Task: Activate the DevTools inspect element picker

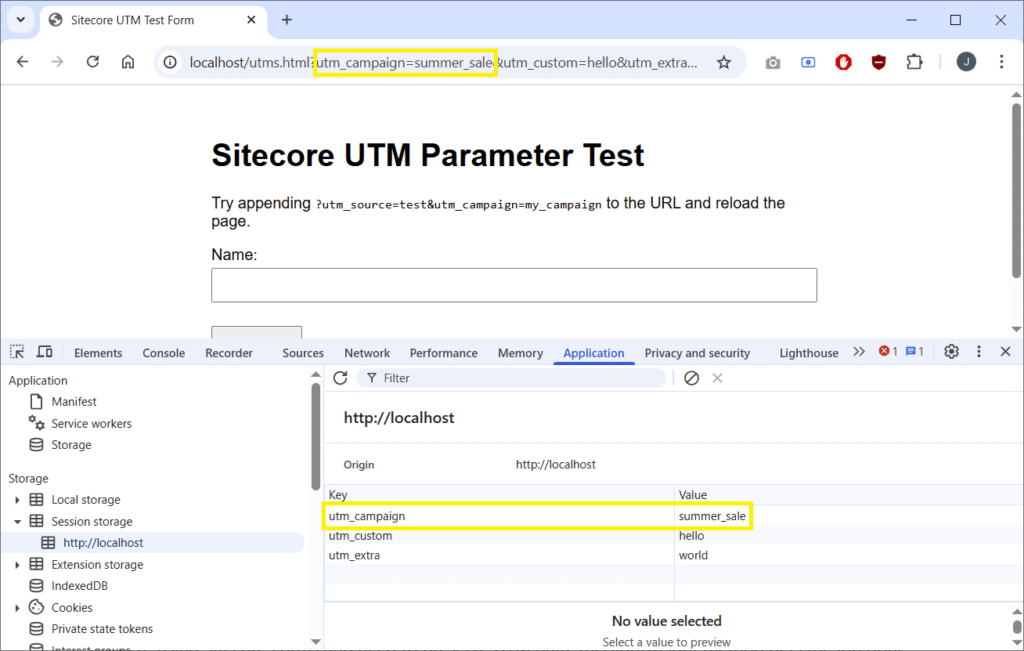Action: coord(17,353)
